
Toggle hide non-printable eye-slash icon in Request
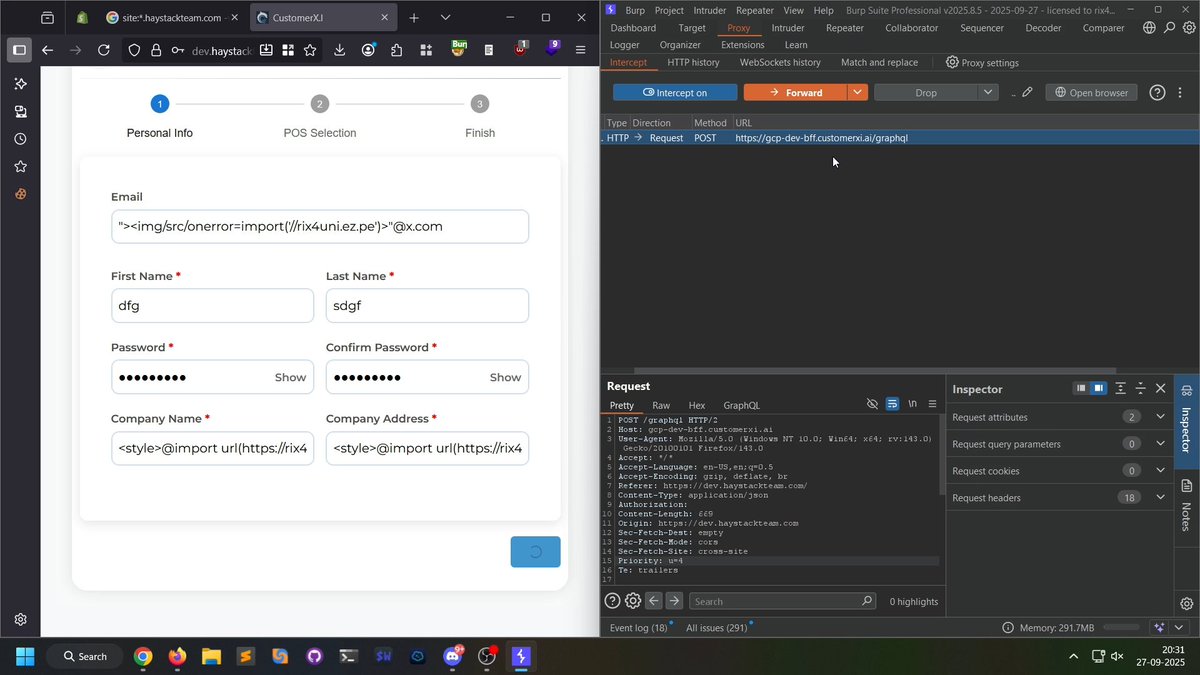point(872,404)
